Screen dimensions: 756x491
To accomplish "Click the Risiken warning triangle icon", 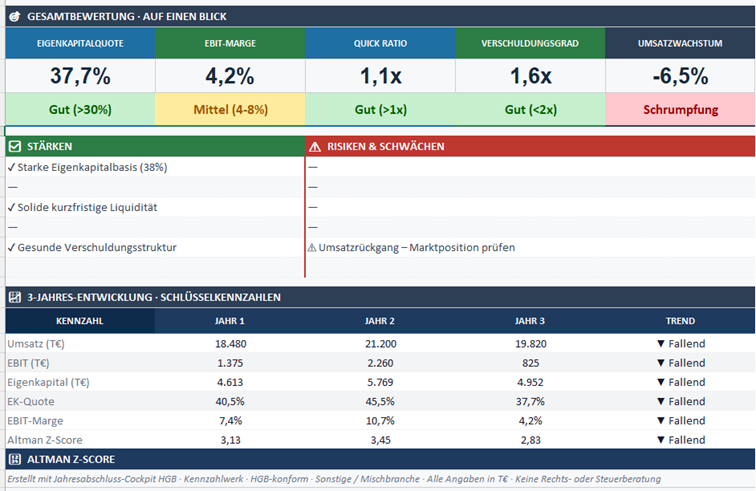I will coord(315,147).
